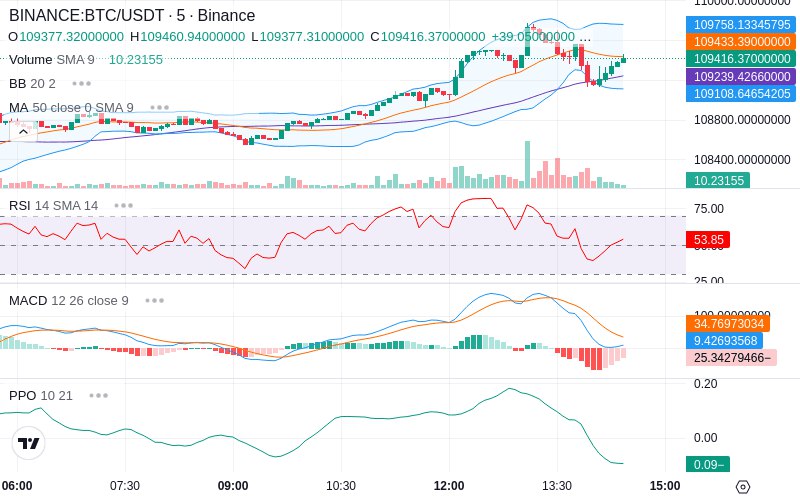This screenshot has height=500, width=800.
Task: Click the current price label 109416.37000000
Action: (741, 59)
